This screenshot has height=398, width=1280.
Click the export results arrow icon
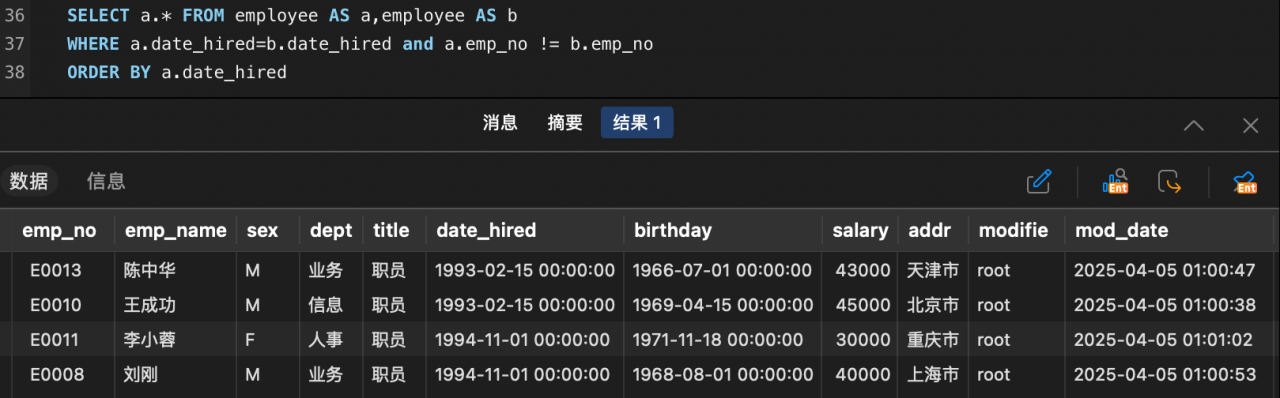(1169, 182)
